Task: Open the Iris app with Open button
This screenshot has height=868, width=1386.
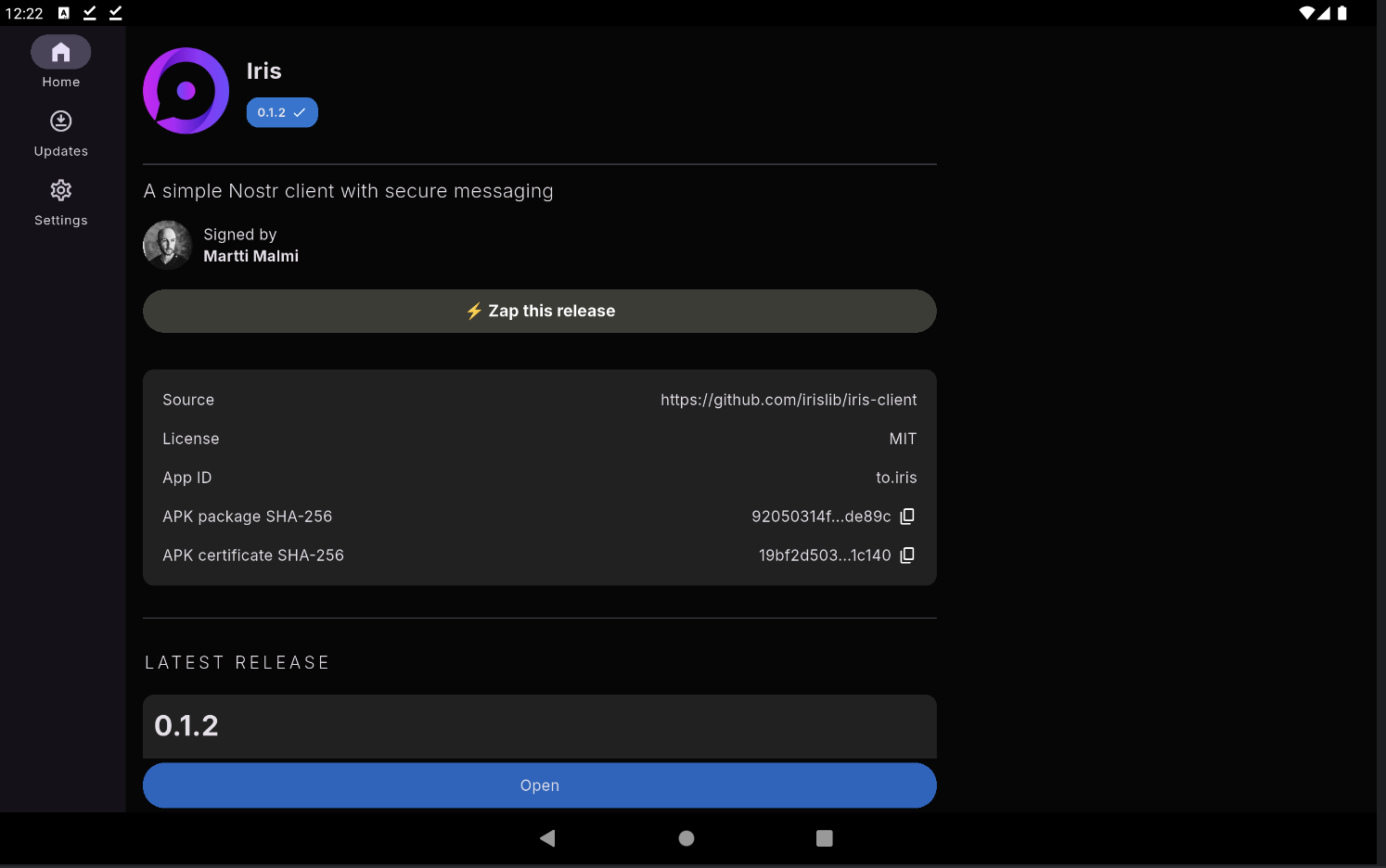Action: click(x=540, y=785)
